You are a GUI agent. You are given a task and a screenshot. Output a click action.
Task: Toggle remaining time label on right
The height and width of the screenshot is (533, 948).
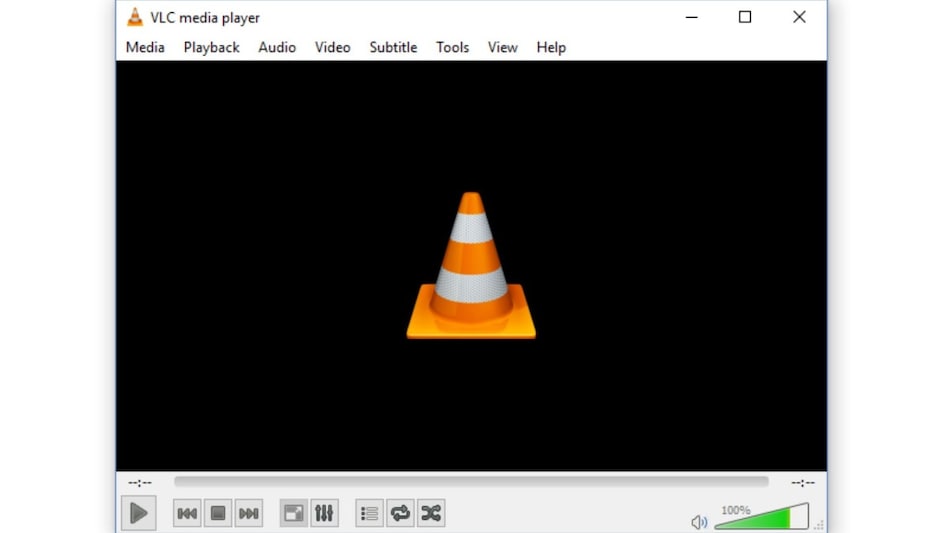[803, 482]
